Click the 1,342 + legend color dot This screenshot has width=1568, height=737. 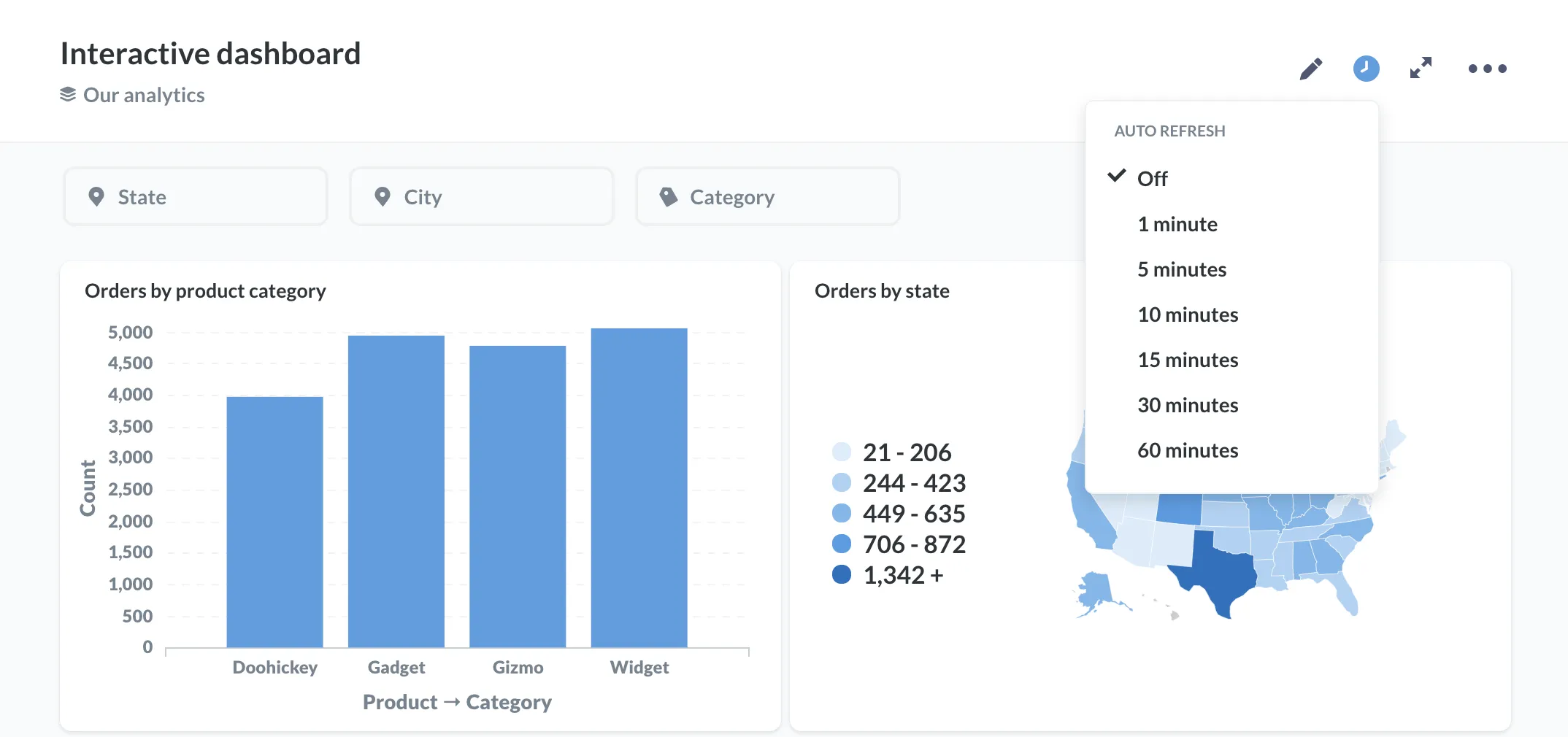point(842,575)
